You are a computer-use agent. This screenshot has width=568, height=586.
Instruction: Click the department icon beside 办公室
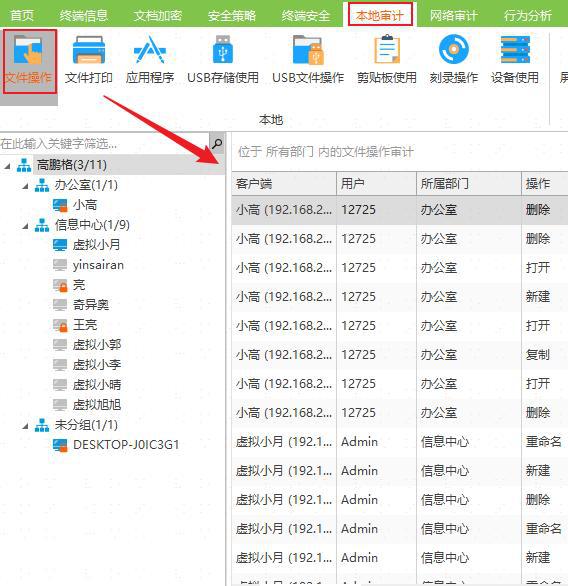click(42, 185)
